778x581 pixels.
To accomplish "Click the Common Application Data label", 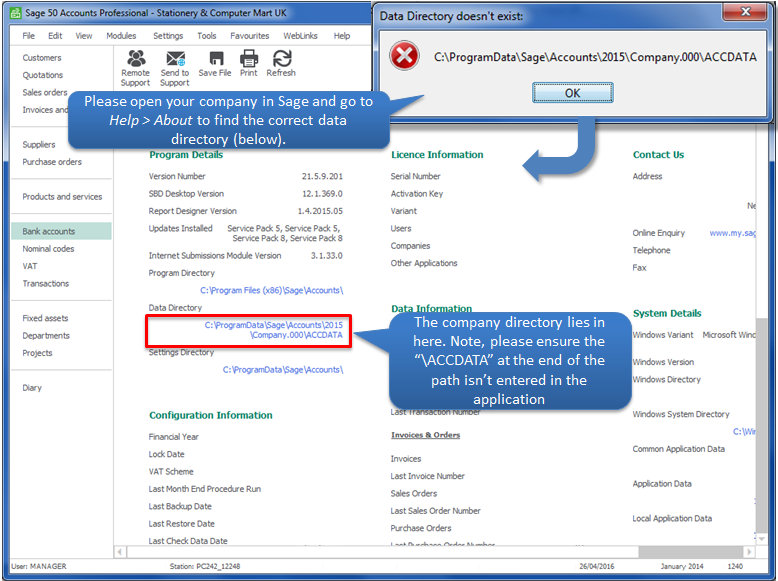I will tap(678, 449).
